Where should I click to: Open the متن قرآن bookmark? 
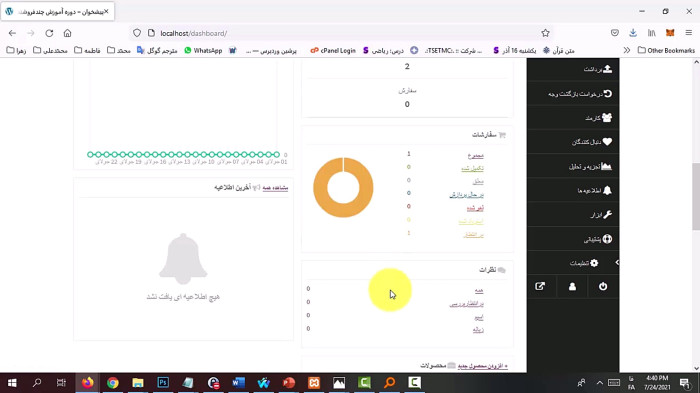(558, 50)
